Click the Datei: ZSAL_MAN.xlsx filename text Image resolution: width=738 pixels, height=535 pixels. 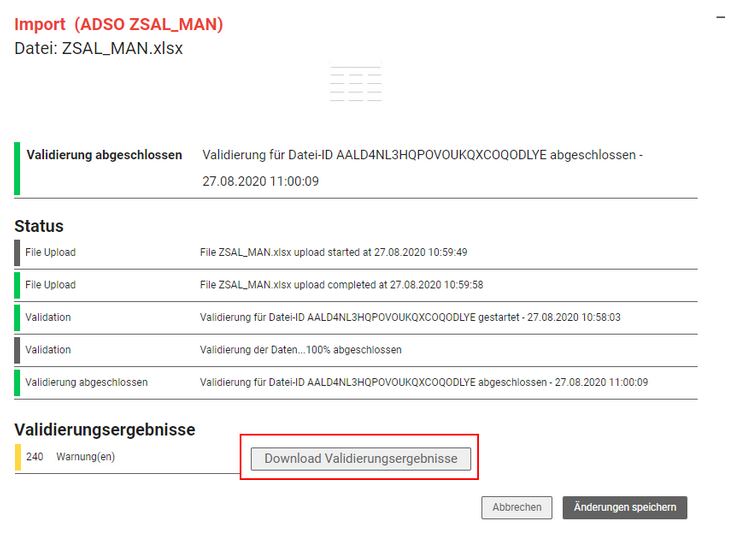click(98, 48)
